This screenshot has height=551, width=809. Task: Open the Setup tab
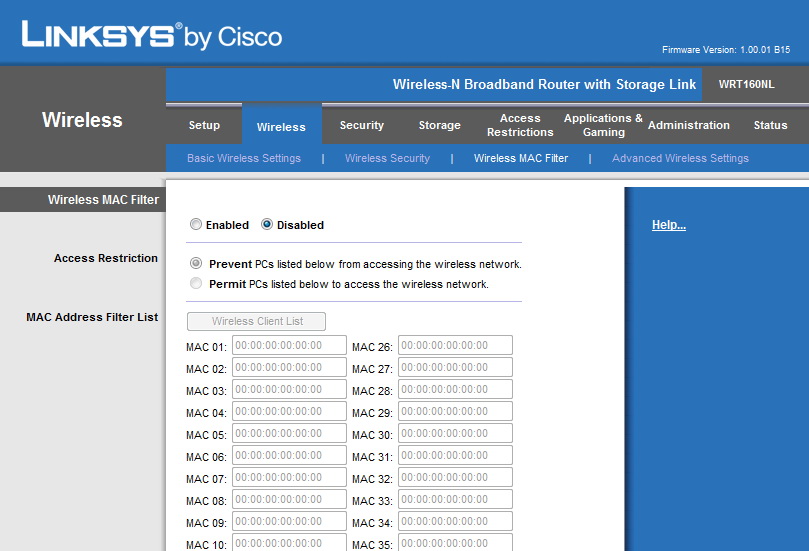(x=204, y=125)
